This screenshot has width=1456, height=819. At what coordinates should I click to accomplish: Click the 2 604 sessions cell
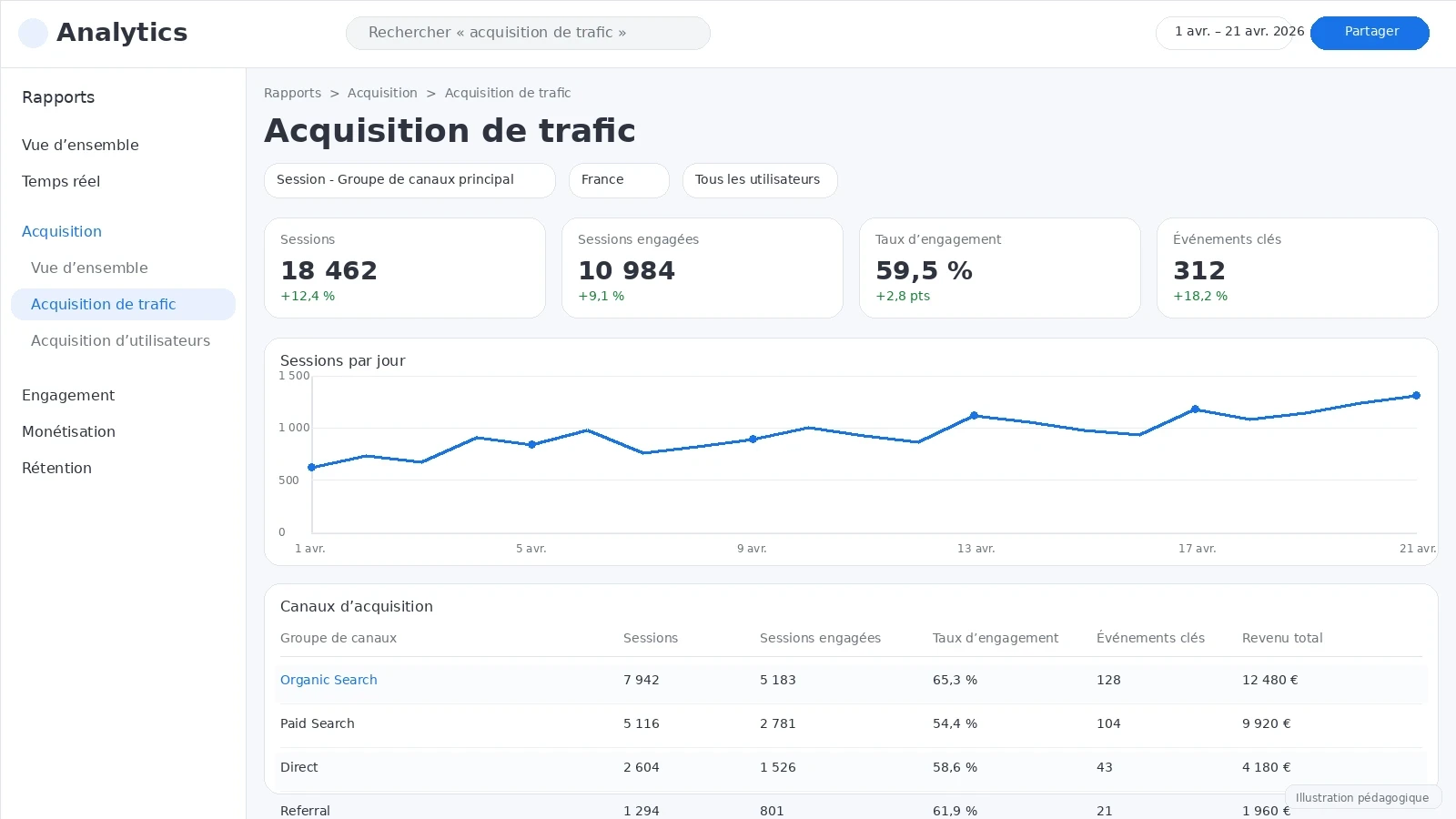click(x=642, y=767)
